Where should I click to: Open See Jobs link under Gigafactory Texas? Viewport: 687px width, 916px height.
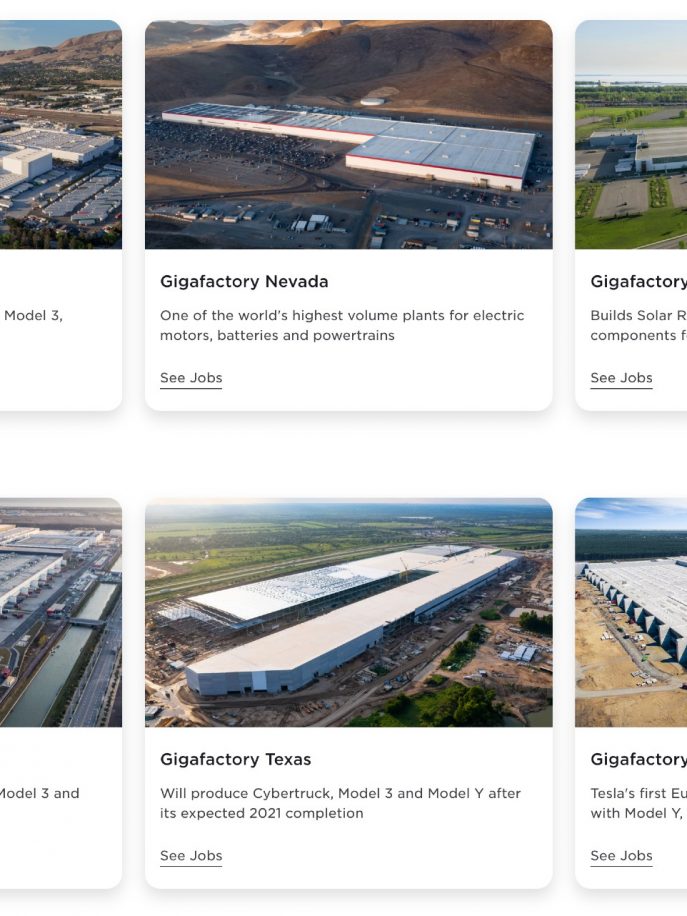(191, 856)
